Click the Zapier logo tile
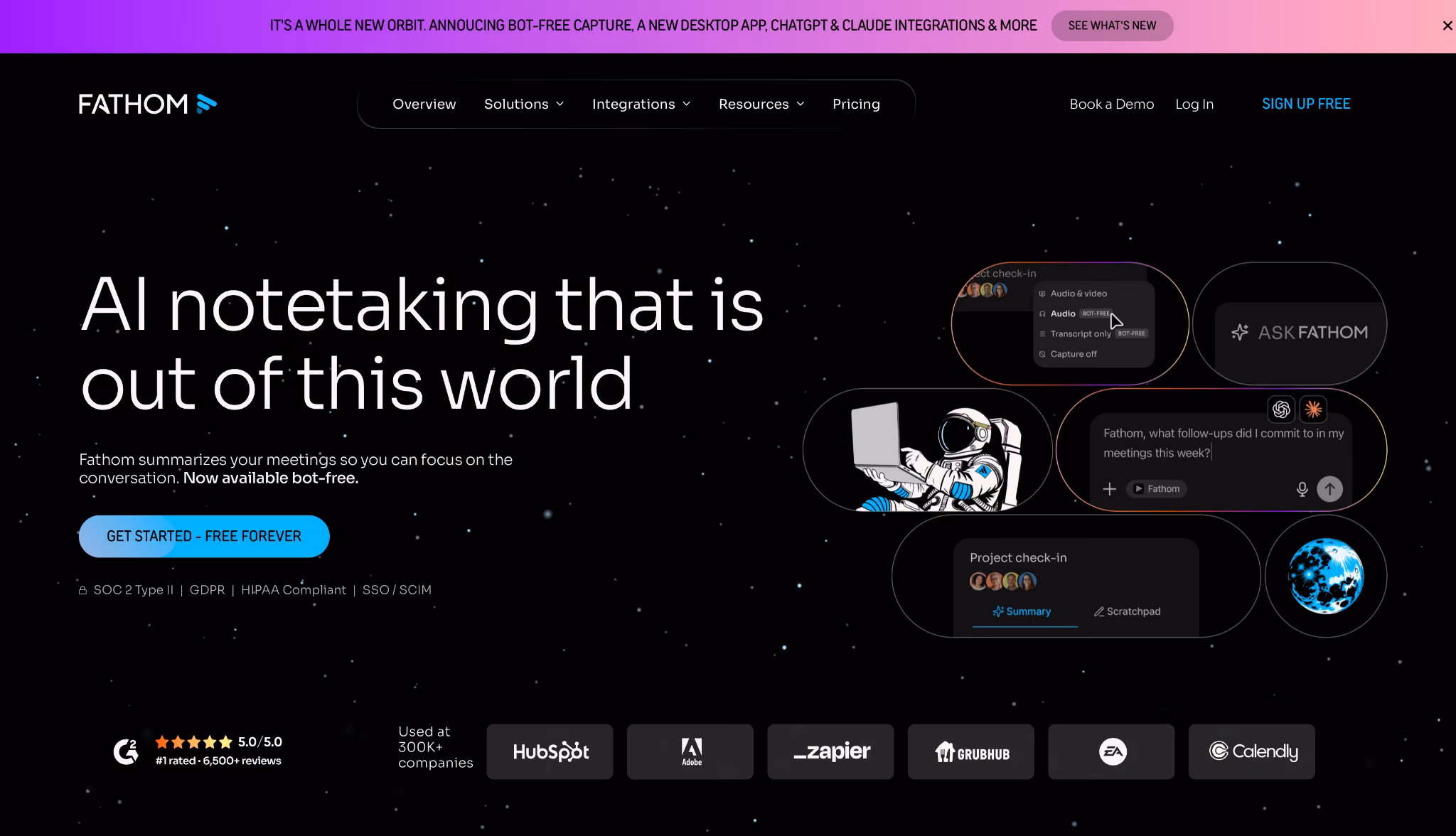 830,751
